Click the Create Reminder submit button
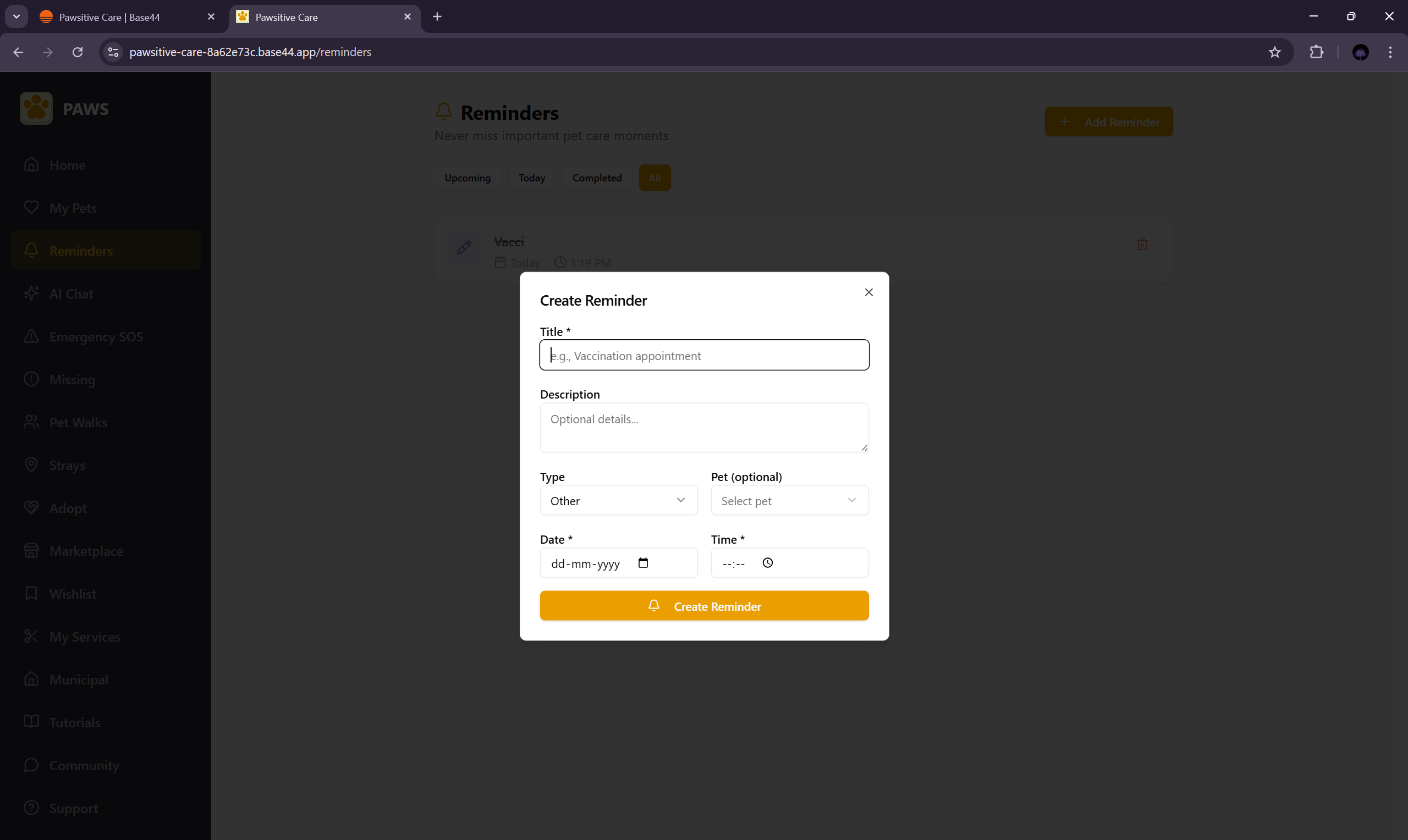The width and height of the screenshot is (1408, 840). [703, 606]
